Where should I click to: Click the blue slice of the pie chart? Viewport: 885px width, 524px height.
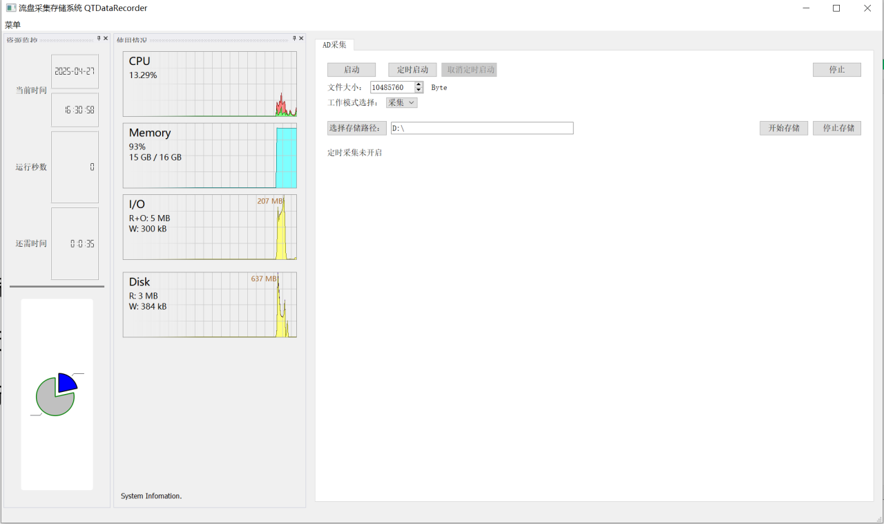click(x=67, y=383)
